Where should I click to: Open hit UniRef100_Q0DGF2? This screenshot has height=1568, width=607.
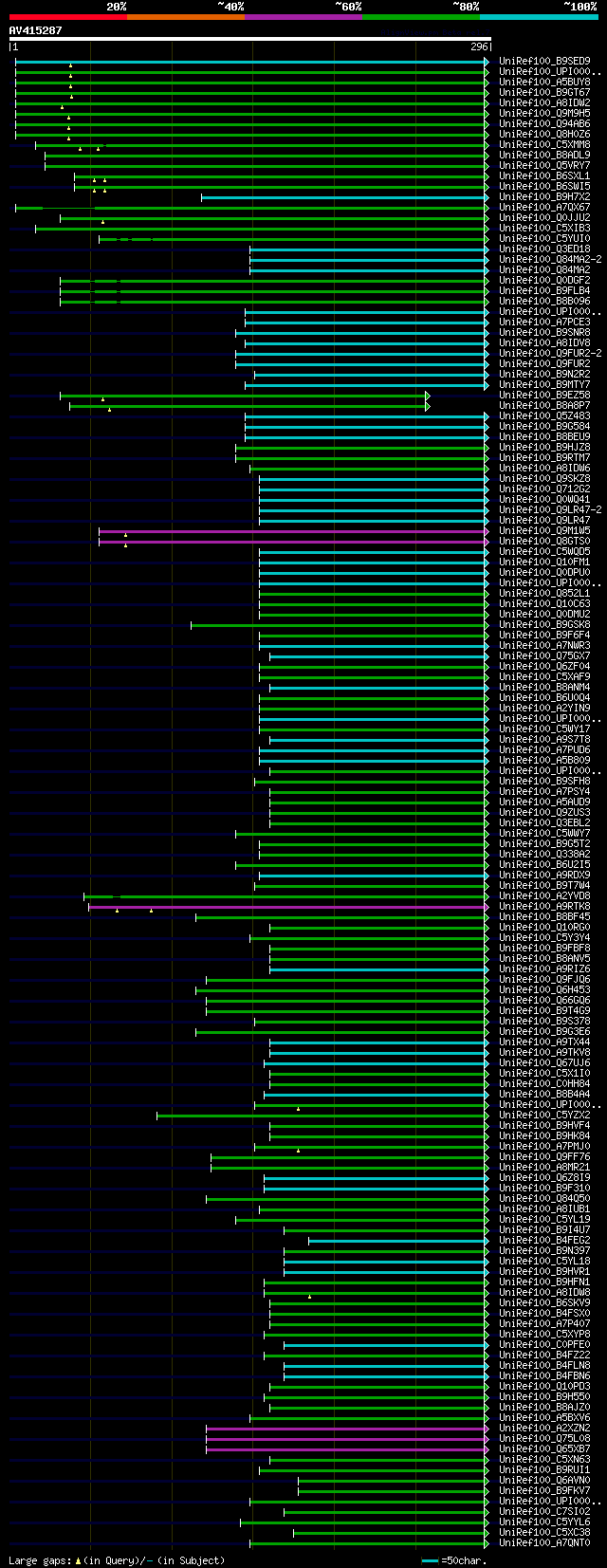pyautogui.click(x=544, y=281)
